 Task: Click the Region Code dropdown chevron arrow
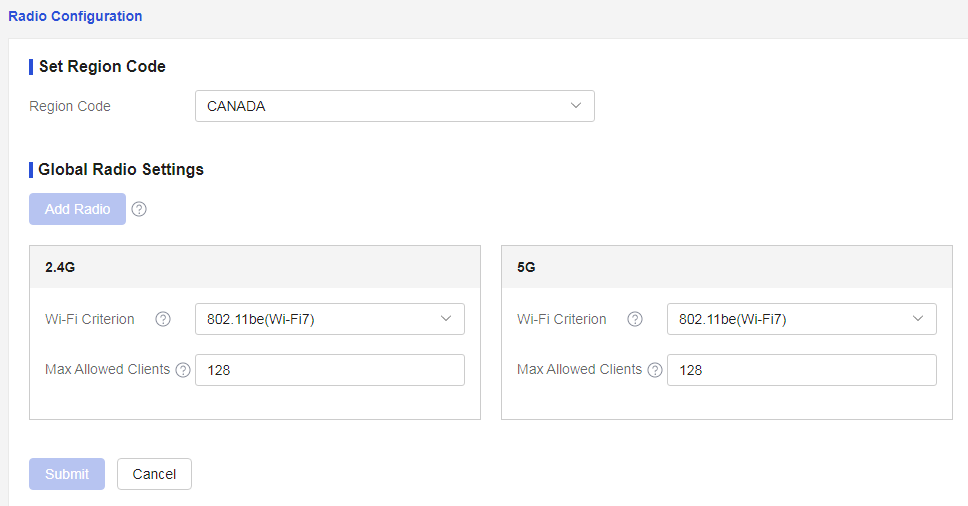pos(576,106)
